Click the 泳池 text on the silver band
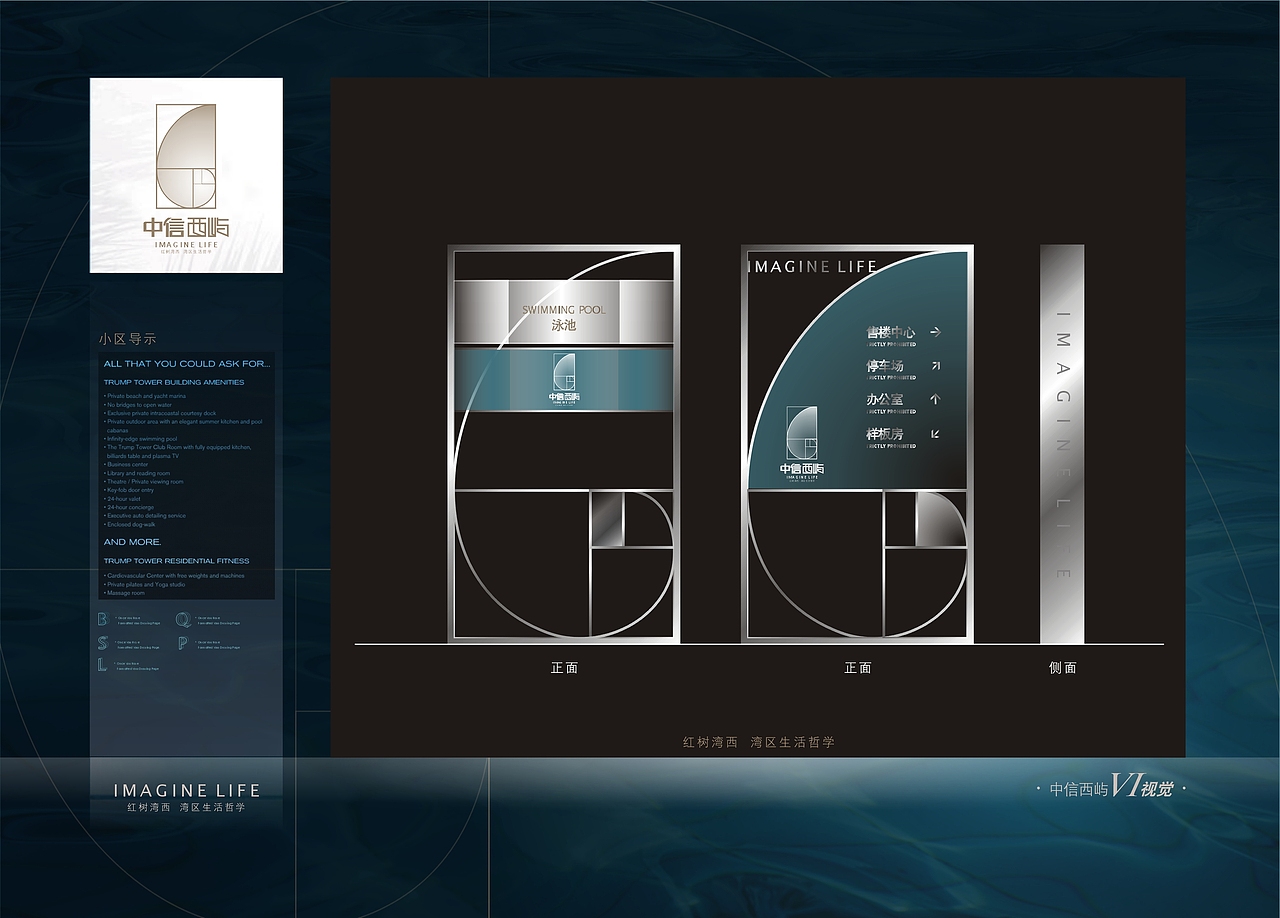The image size is (1280, 918). (564, 325)
